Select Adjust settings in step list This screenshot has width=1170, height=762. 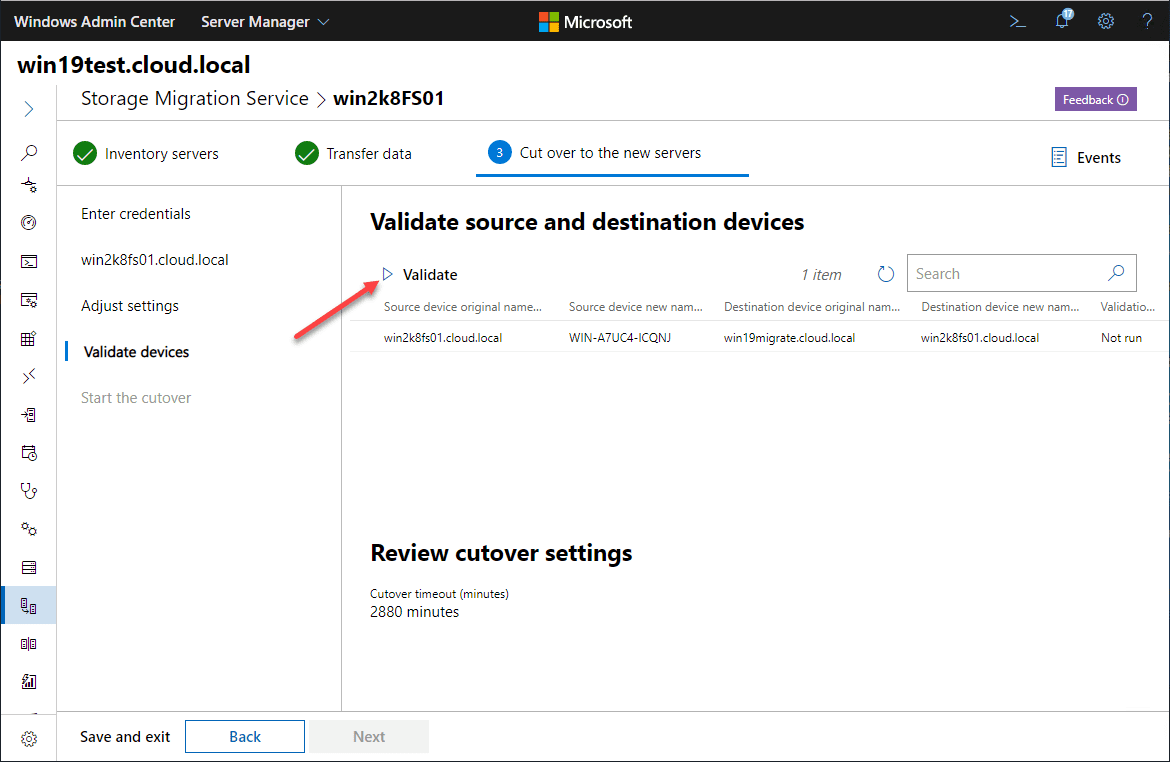click(x=130, y=306)
